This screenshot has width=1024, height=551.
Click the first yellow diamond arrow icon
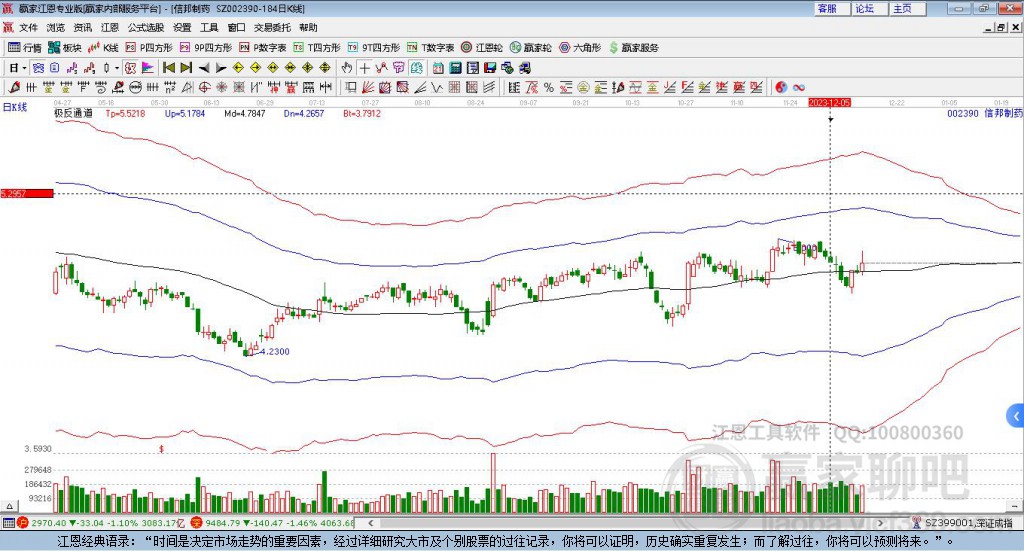238,68
